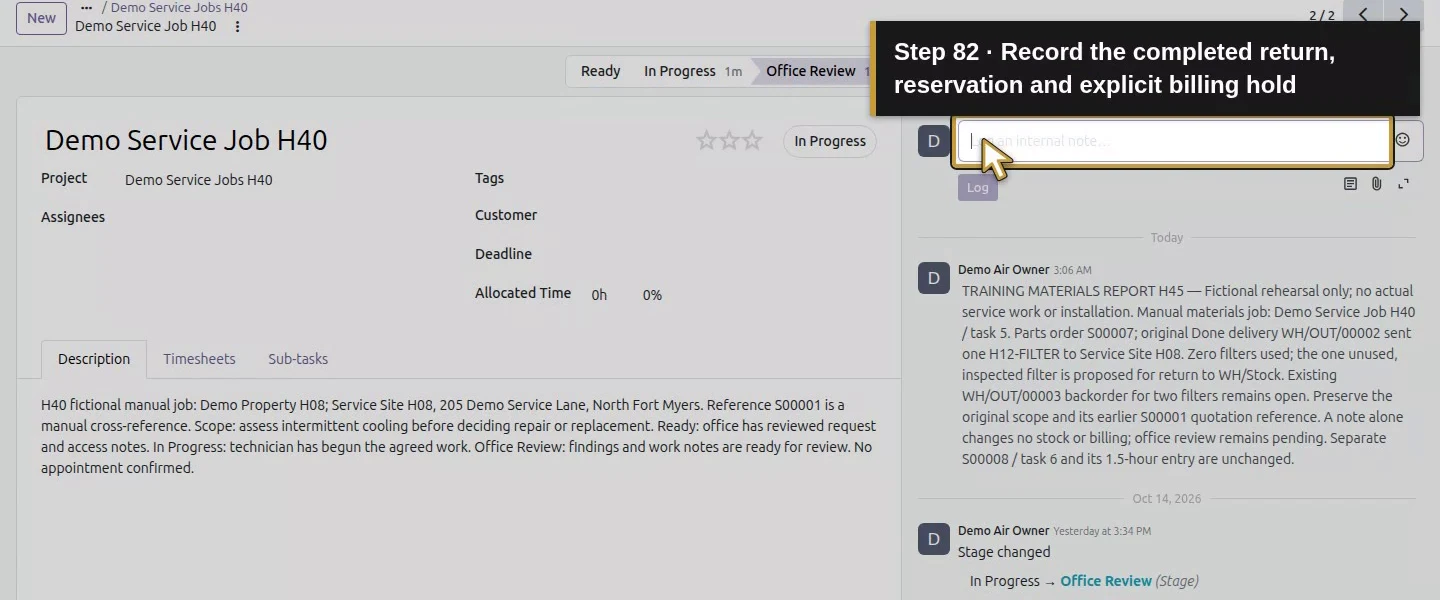Edit the task title Demo Service Job H40

tap(186, 140)
